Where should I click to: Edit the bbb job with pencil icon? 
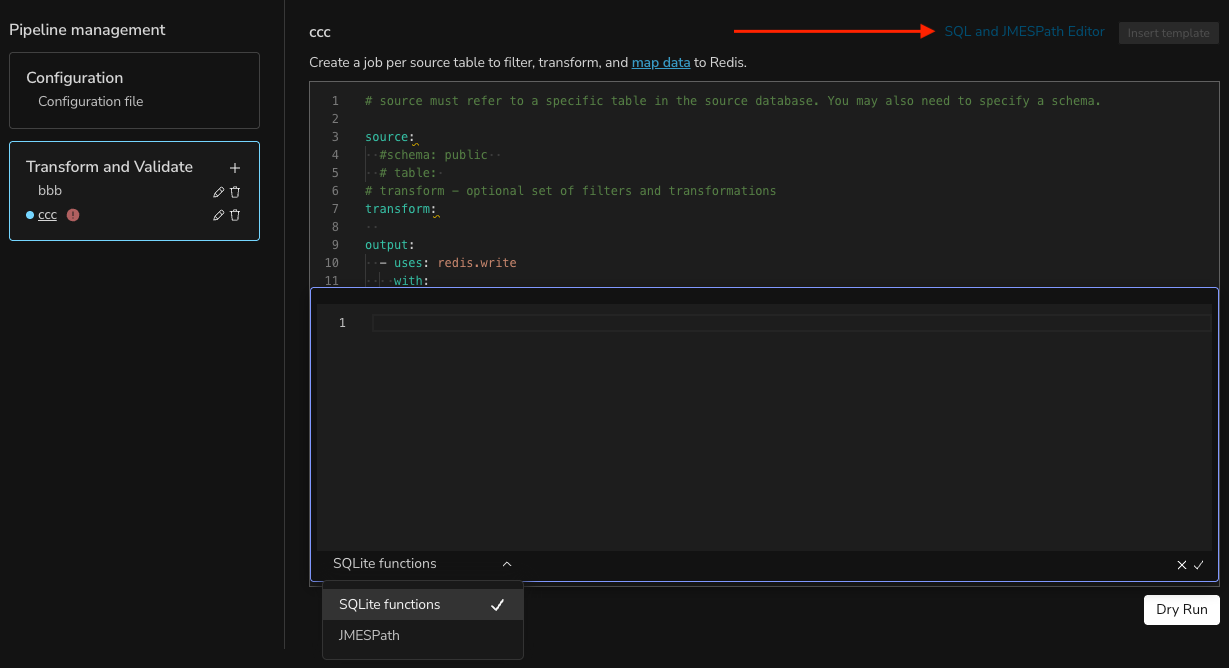click(218, 192)
